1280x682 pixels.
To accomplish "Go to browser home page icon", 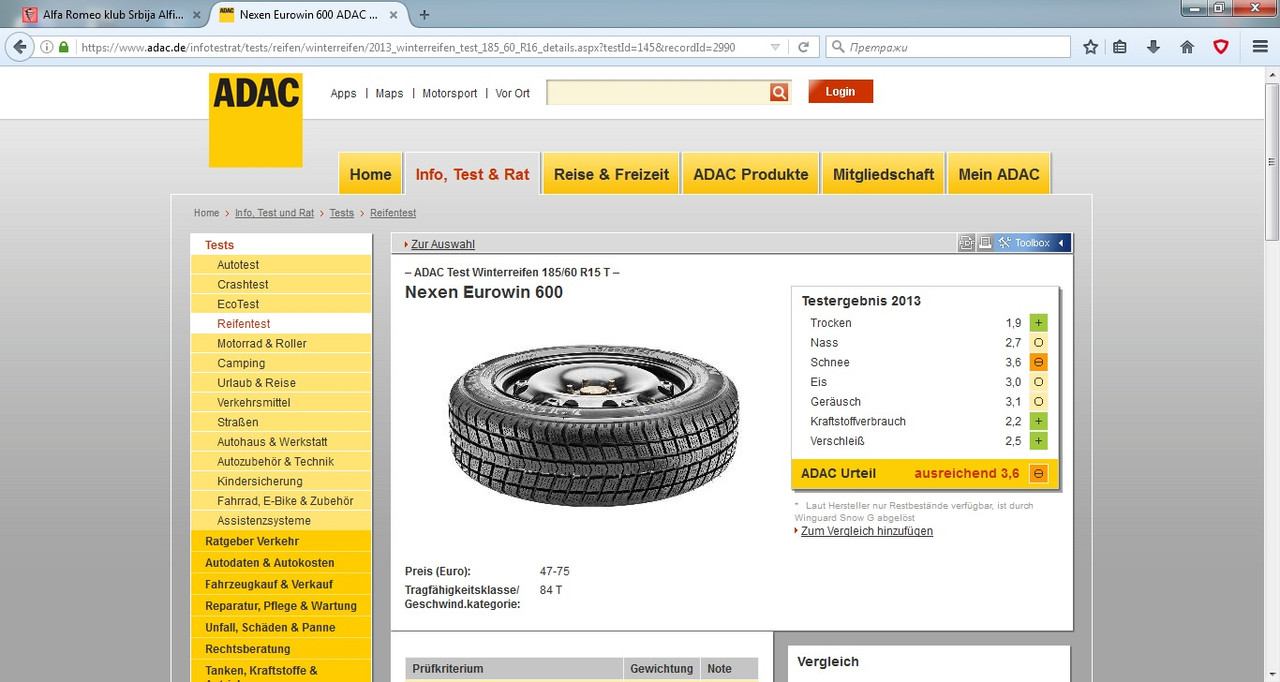I will pos(1187,47).
